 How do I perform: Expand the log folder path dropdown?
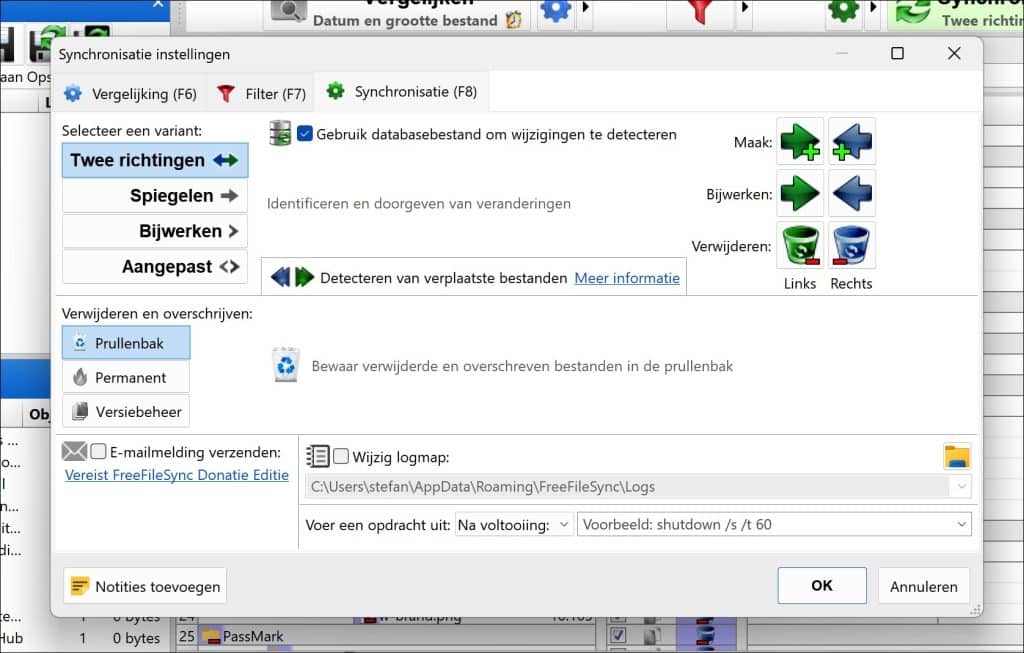point(961,486)
